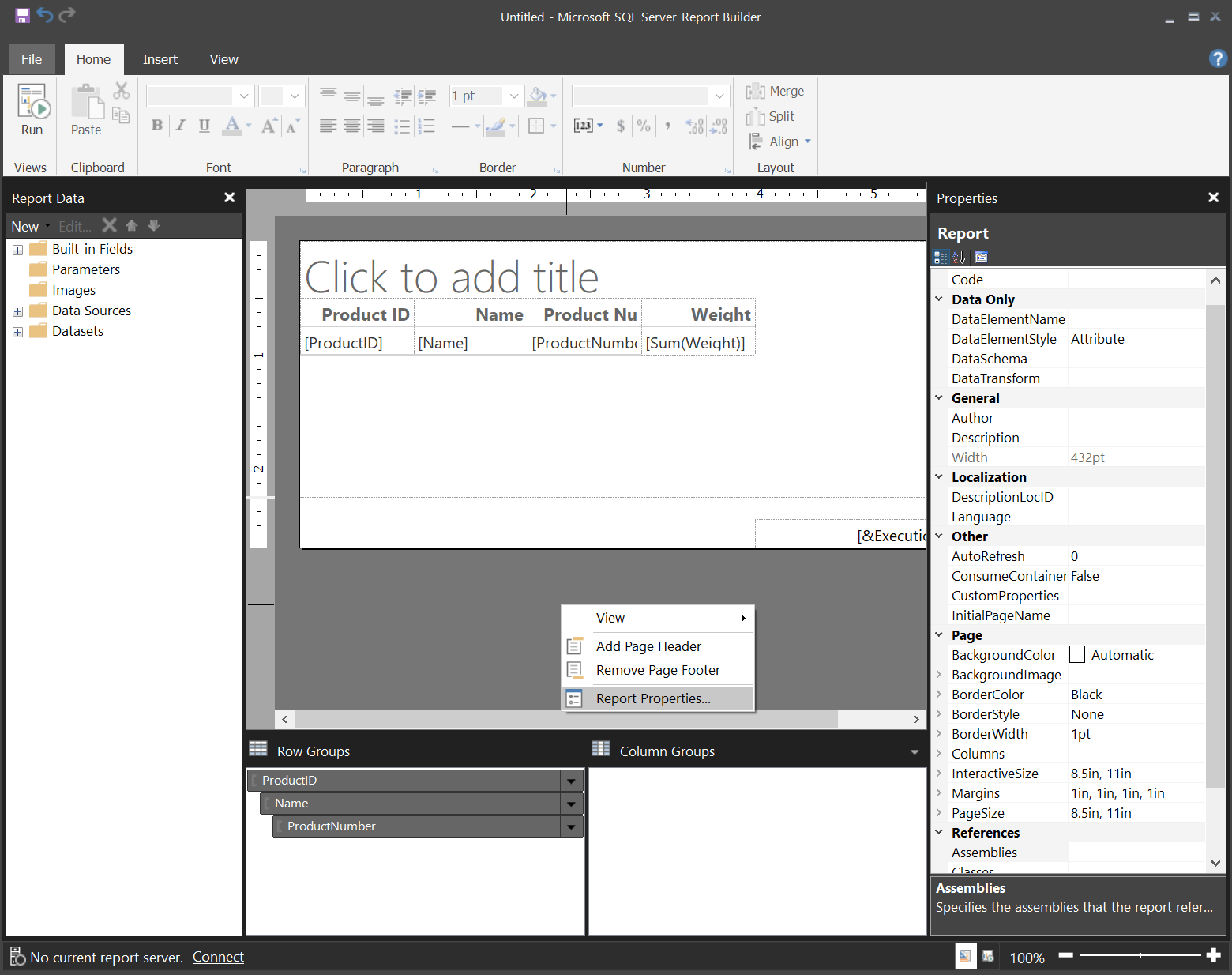Toggle right text alignment
The width and height of the screenshot is (1232, 975).
pyautogui.click(x=376, y=126)
